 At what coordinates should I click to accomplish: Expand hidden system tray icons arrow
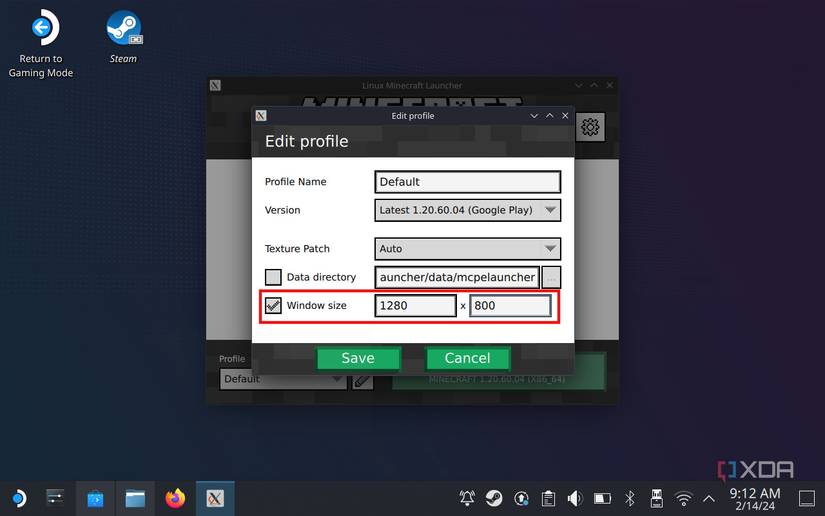709,498
